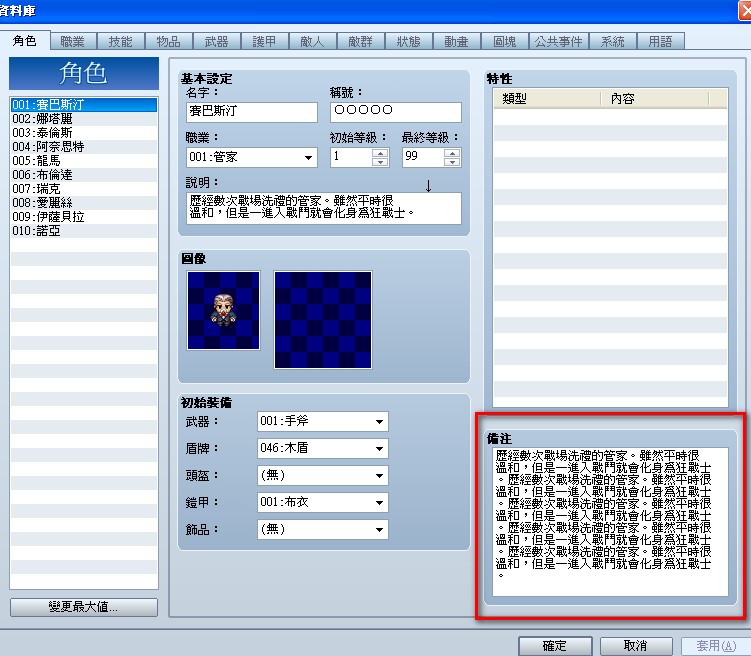Select the 角色 tab
Screen dimensions: 751x656
(24, 41)
